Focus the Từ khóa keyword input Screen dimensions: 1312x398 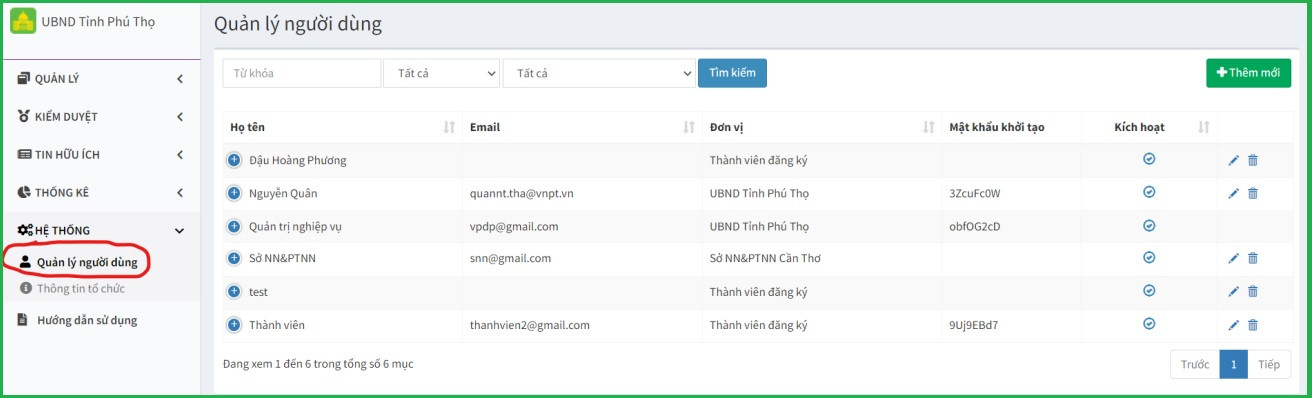[302, 73]
